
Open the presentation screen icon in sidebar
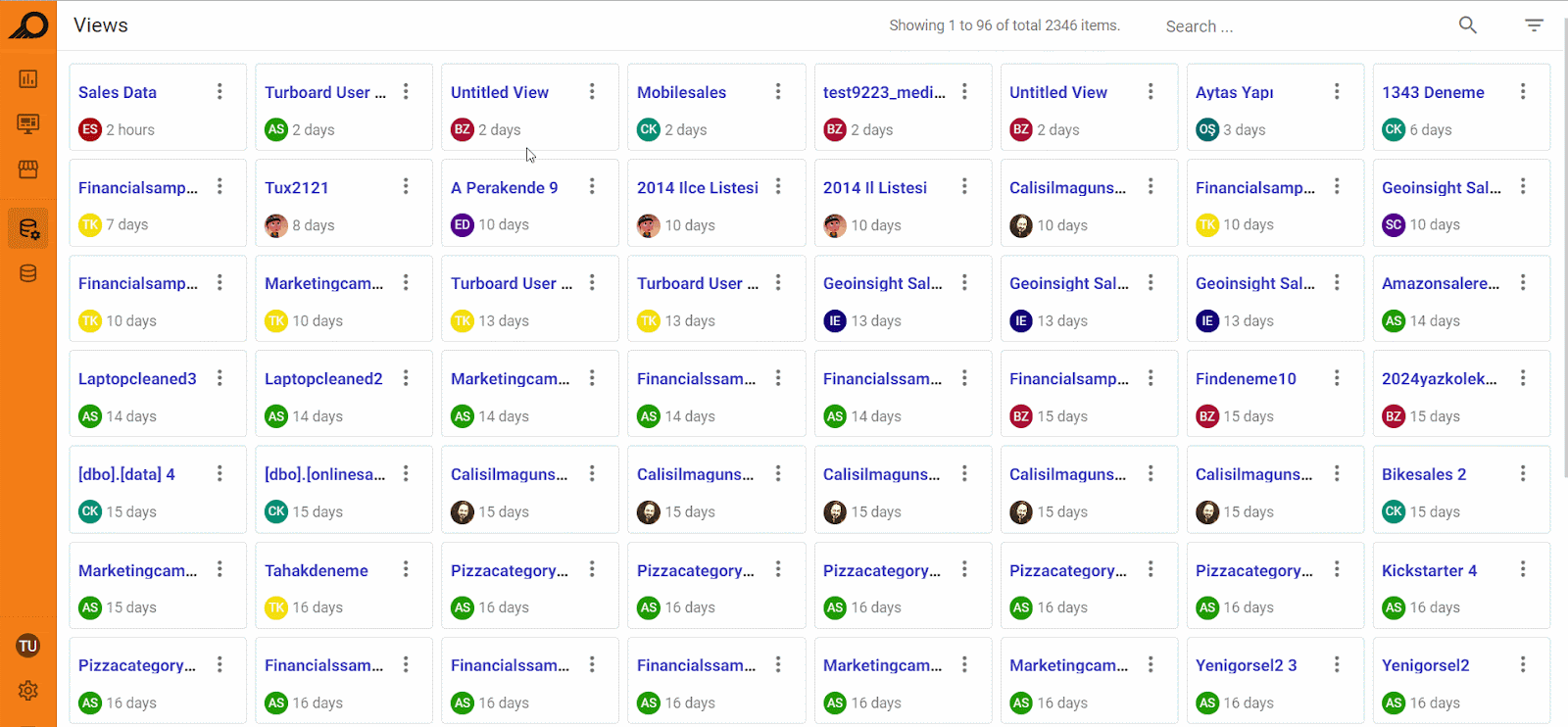coord(28,123)
